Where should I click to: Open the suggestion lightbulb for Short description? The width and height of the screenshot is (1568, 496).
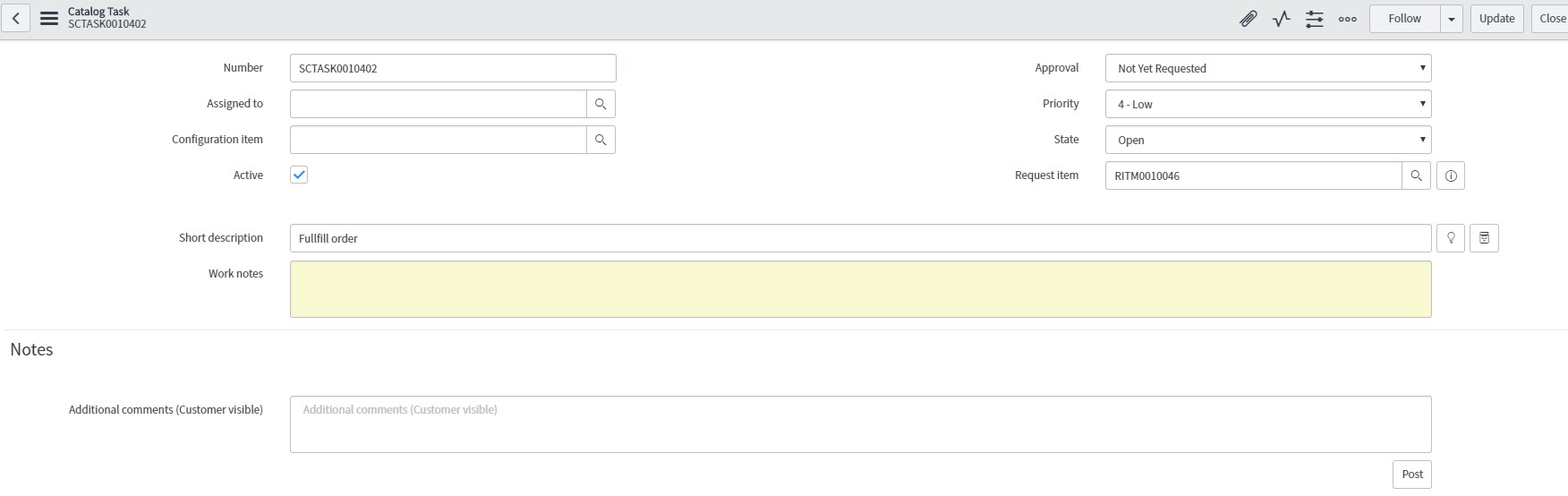(x=1451, y=238)
